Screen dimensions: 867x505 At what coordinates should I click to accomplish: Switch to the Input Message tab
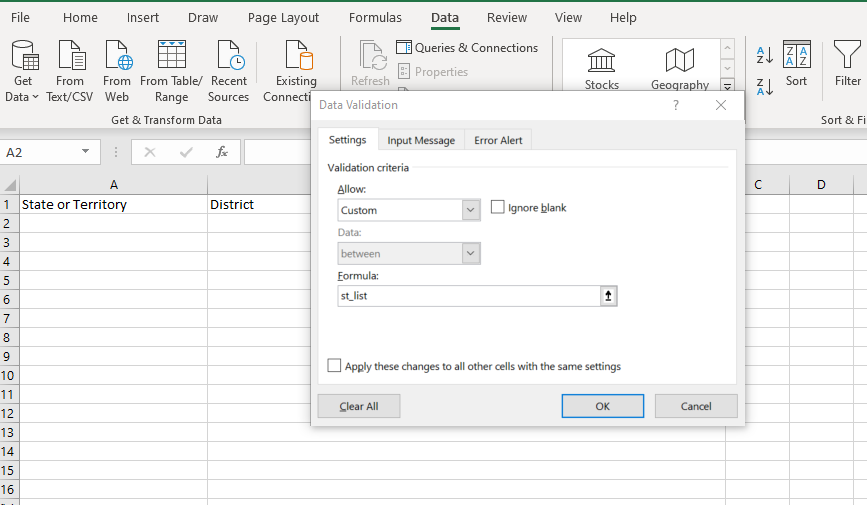[421, 140]
